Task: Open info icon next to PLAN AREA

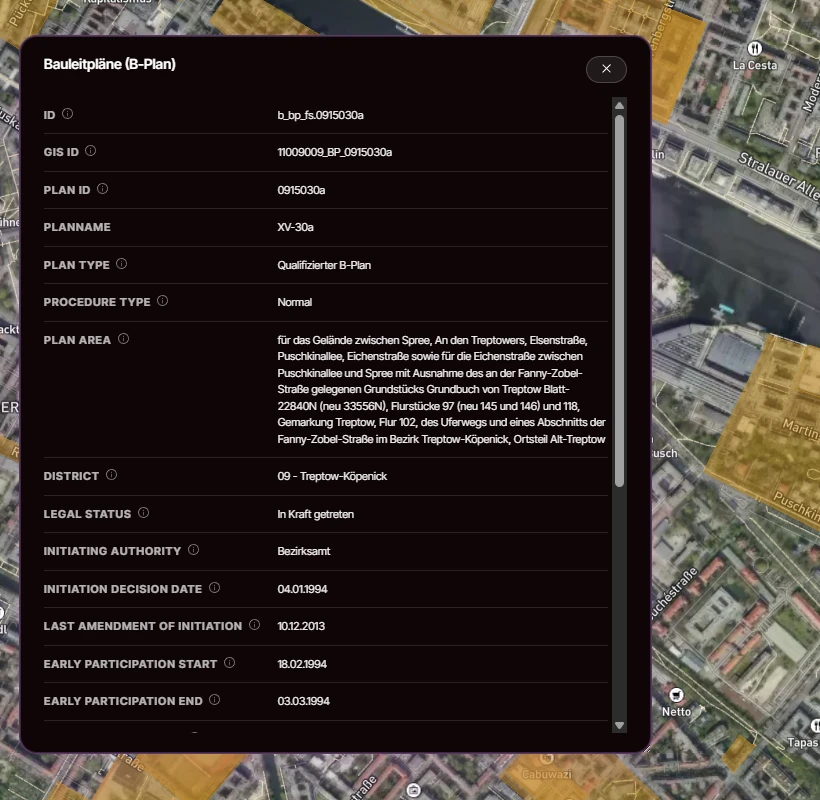Action: tap(123, 339)
